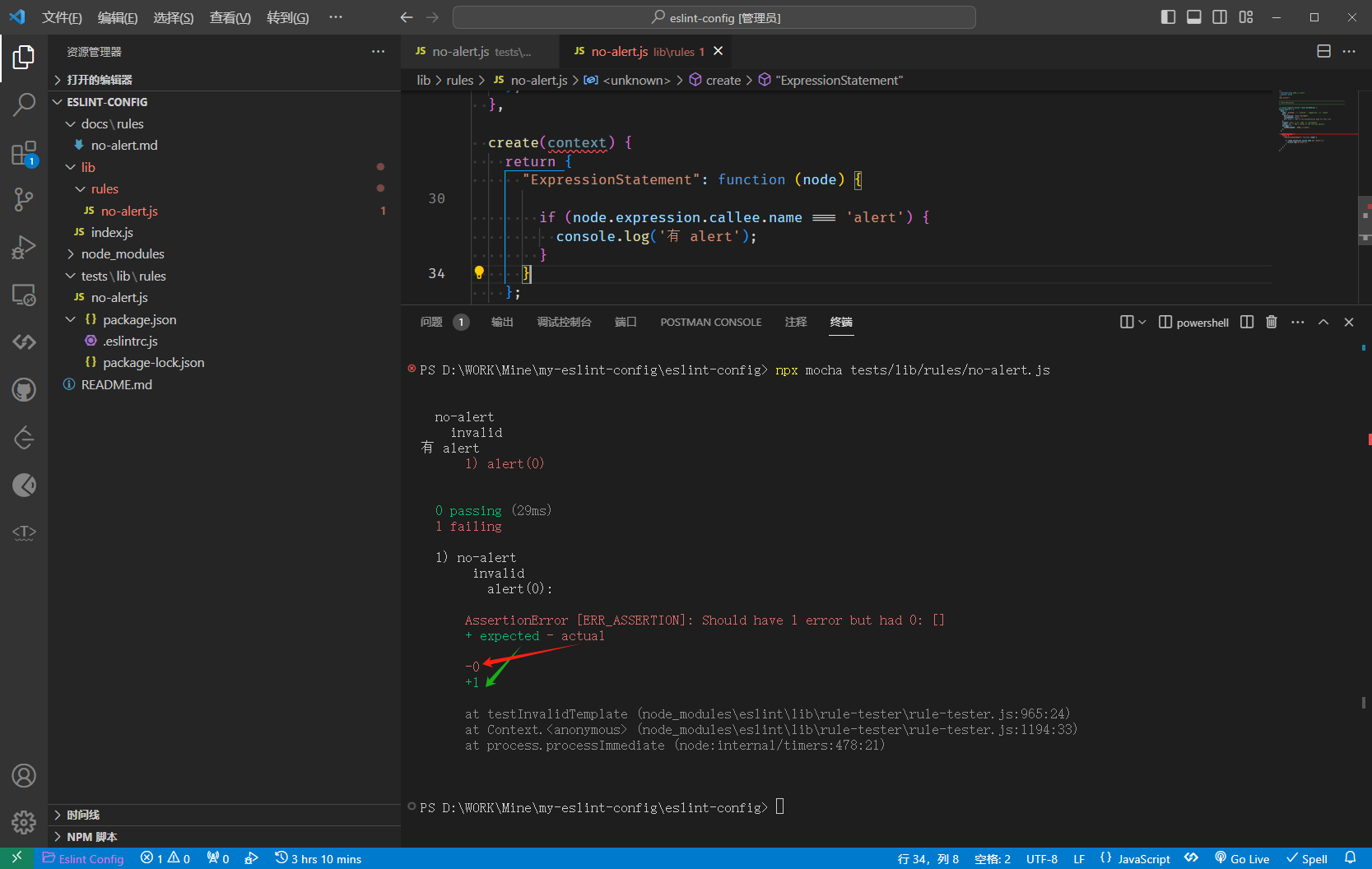1372x869 pixels.
Task: Split the editor to the right
Action: (x=1323, y=51)
